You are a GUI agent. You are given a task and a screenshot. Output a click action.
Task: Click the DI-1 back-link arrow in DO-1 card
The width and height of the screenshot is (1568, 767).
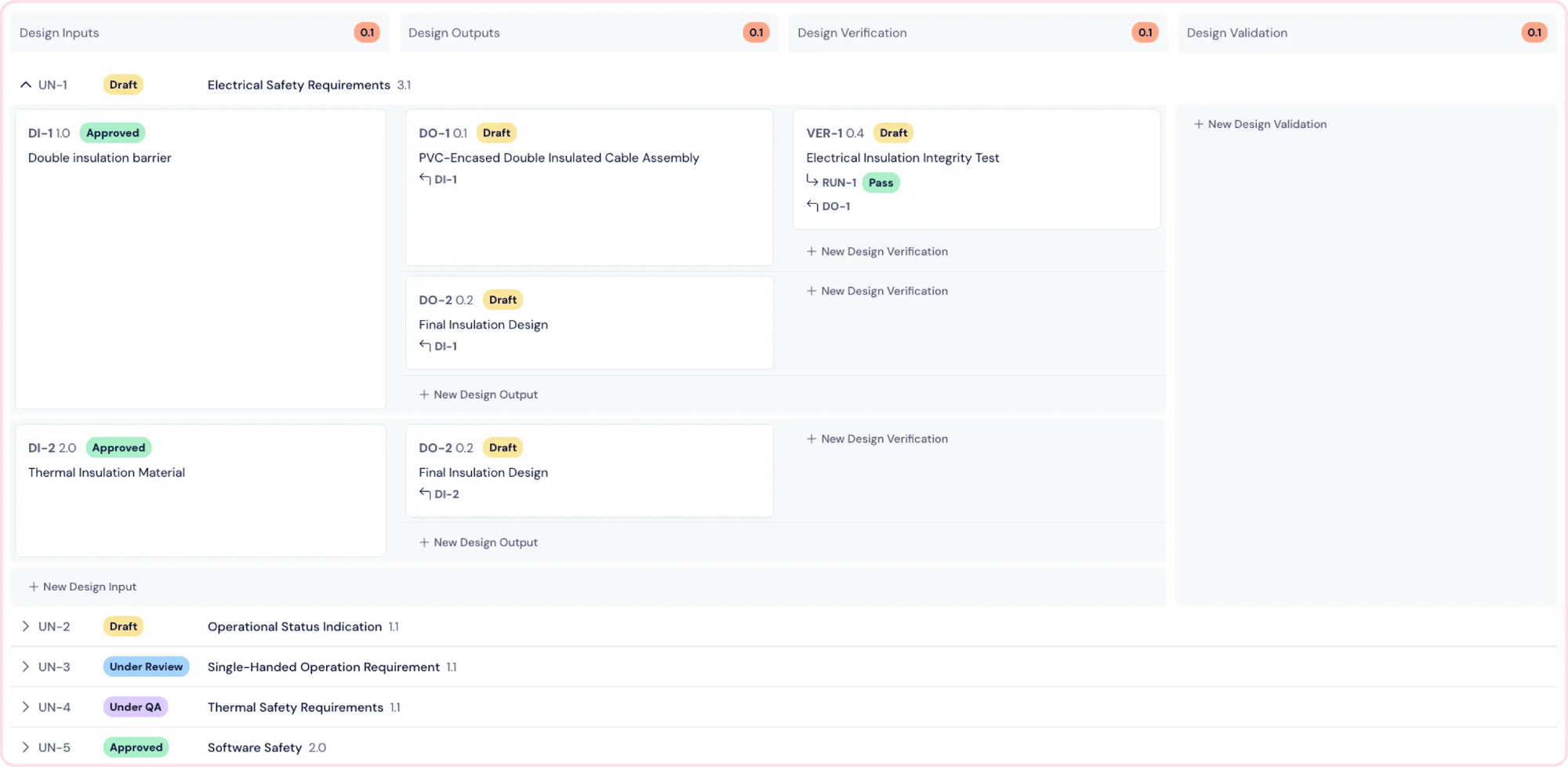click(x=425, y=179)
